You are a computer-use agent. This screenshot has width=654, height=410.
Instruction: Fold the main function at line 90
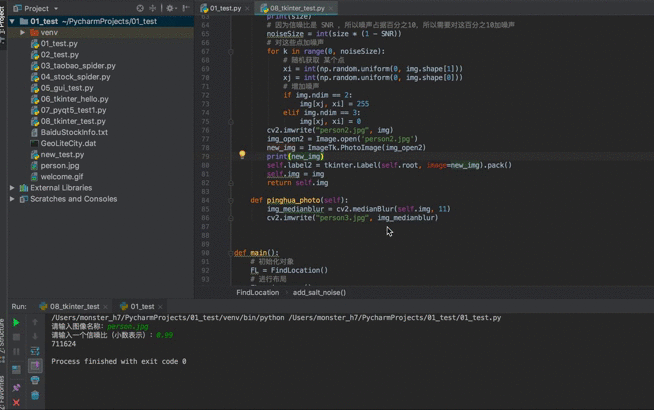tap(230, 253)
